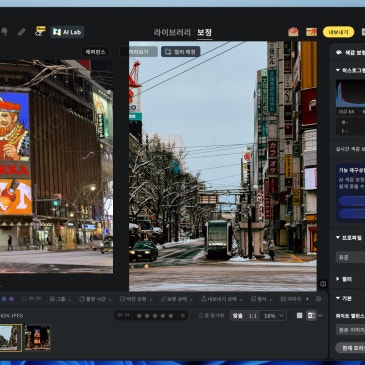The height and width of the screenshot is (365, 365).
Task: Open the 16% zoom level dropdown
Action: 273,315
